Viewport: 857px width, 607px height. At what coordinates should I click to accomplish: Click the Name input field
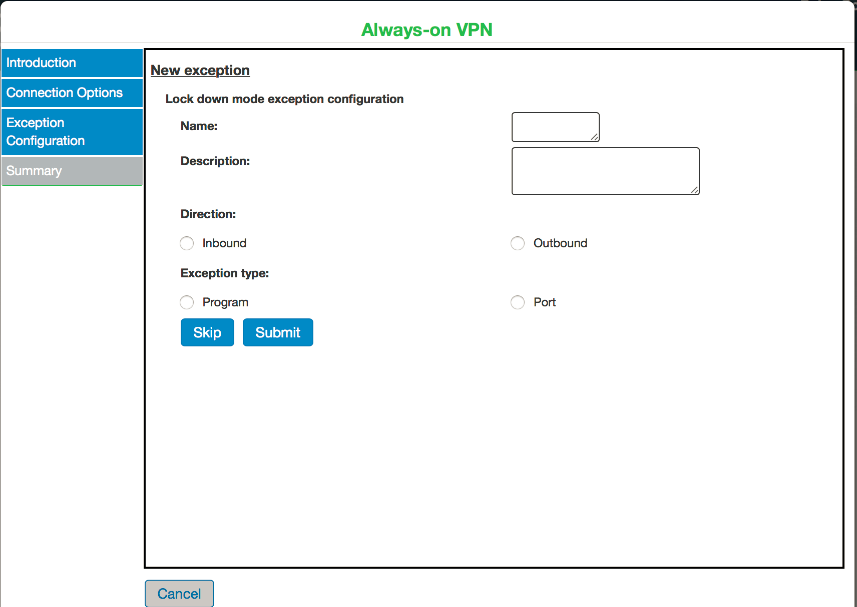coord(554,127)
